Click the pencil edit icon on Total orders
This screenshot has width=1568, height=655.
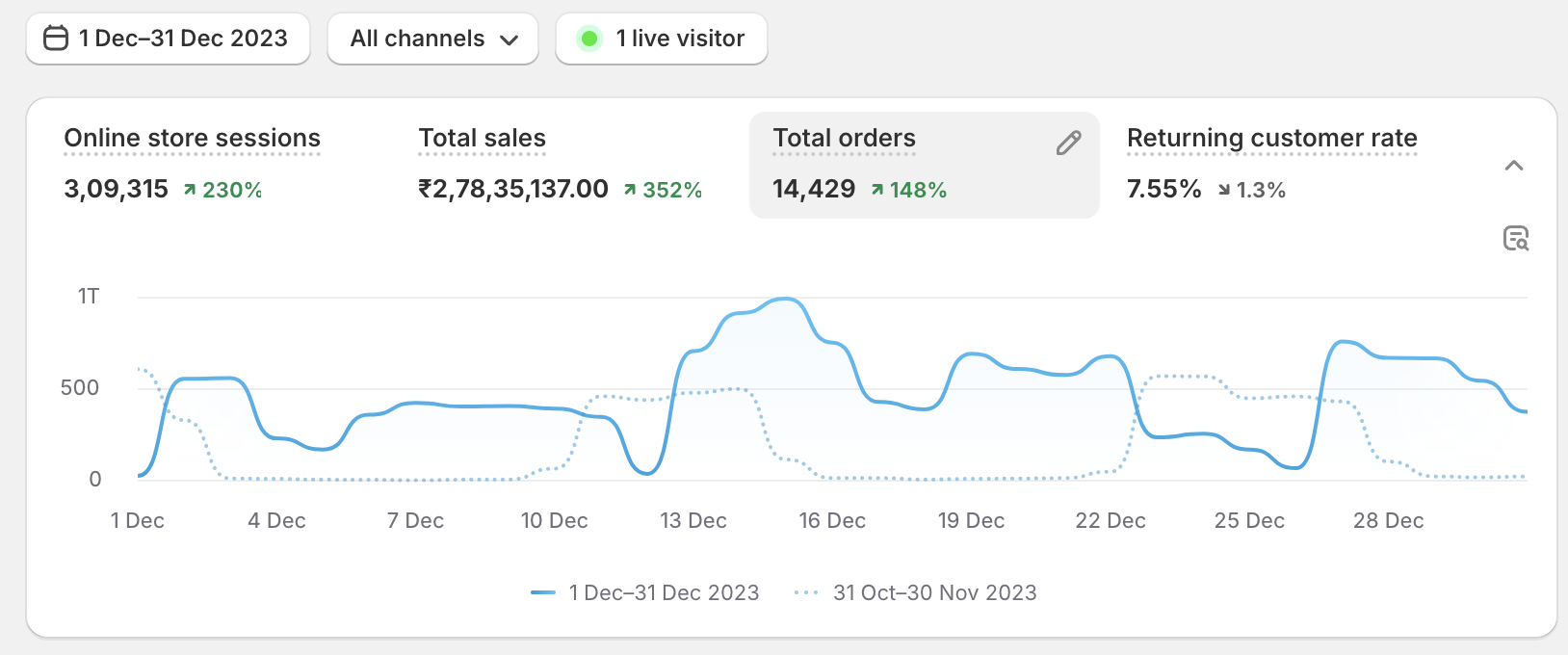tap(1068, 144)
